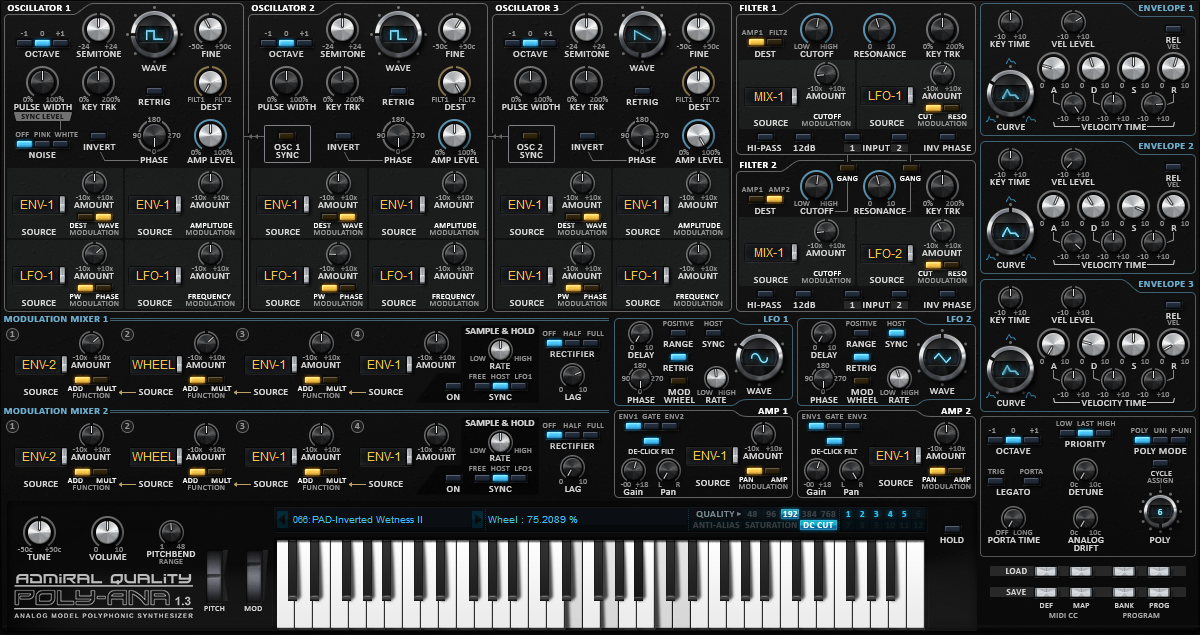The image size is (1200, 635).
Task: Turn ON Modulation Mixer 1 Sample & Hold
Action: point(453,385)
